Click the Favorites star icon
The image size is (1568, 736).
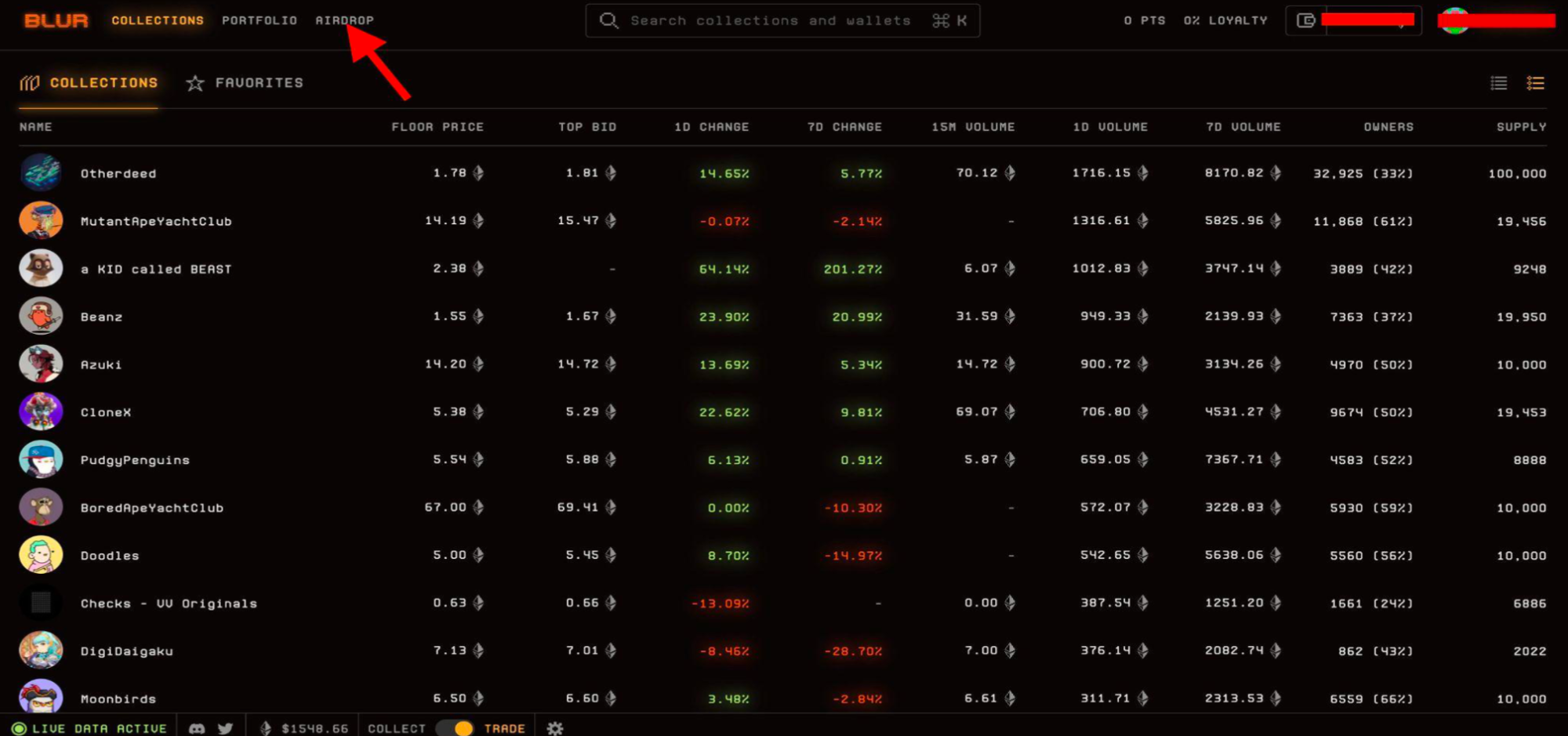(195, 83)
